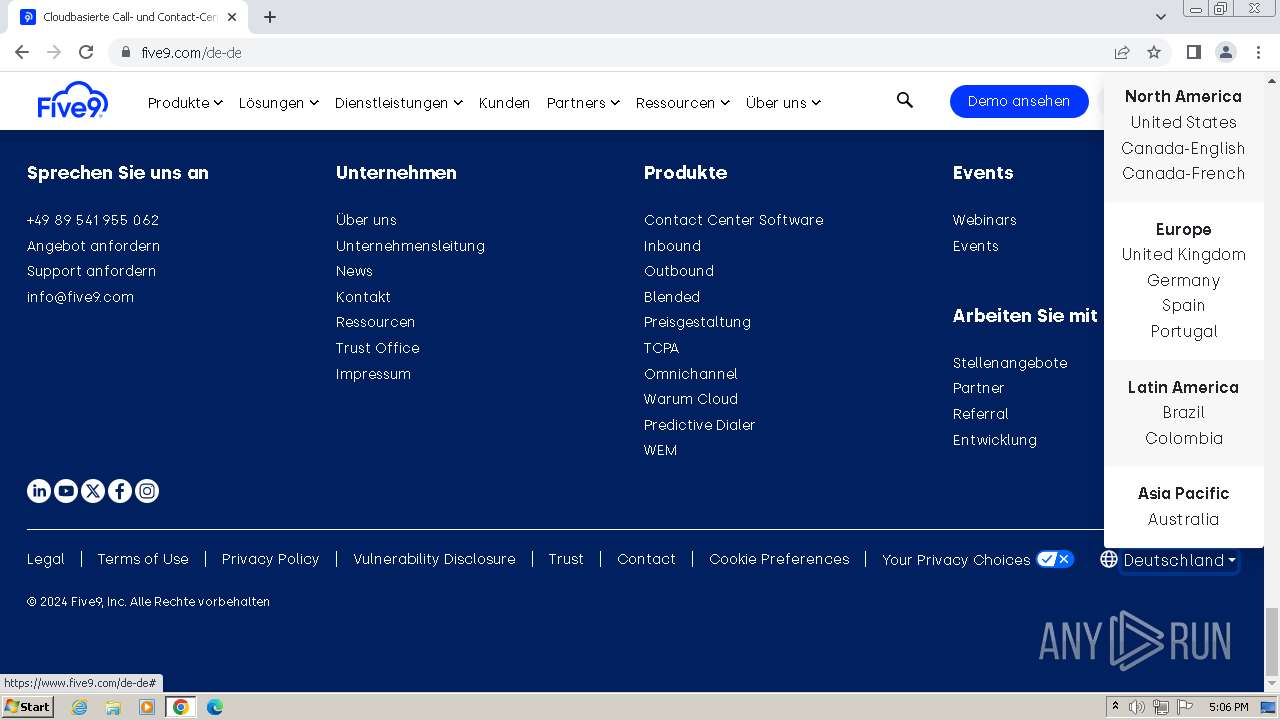
Task: Open the YouTube social icon
Action: [66, 491]
